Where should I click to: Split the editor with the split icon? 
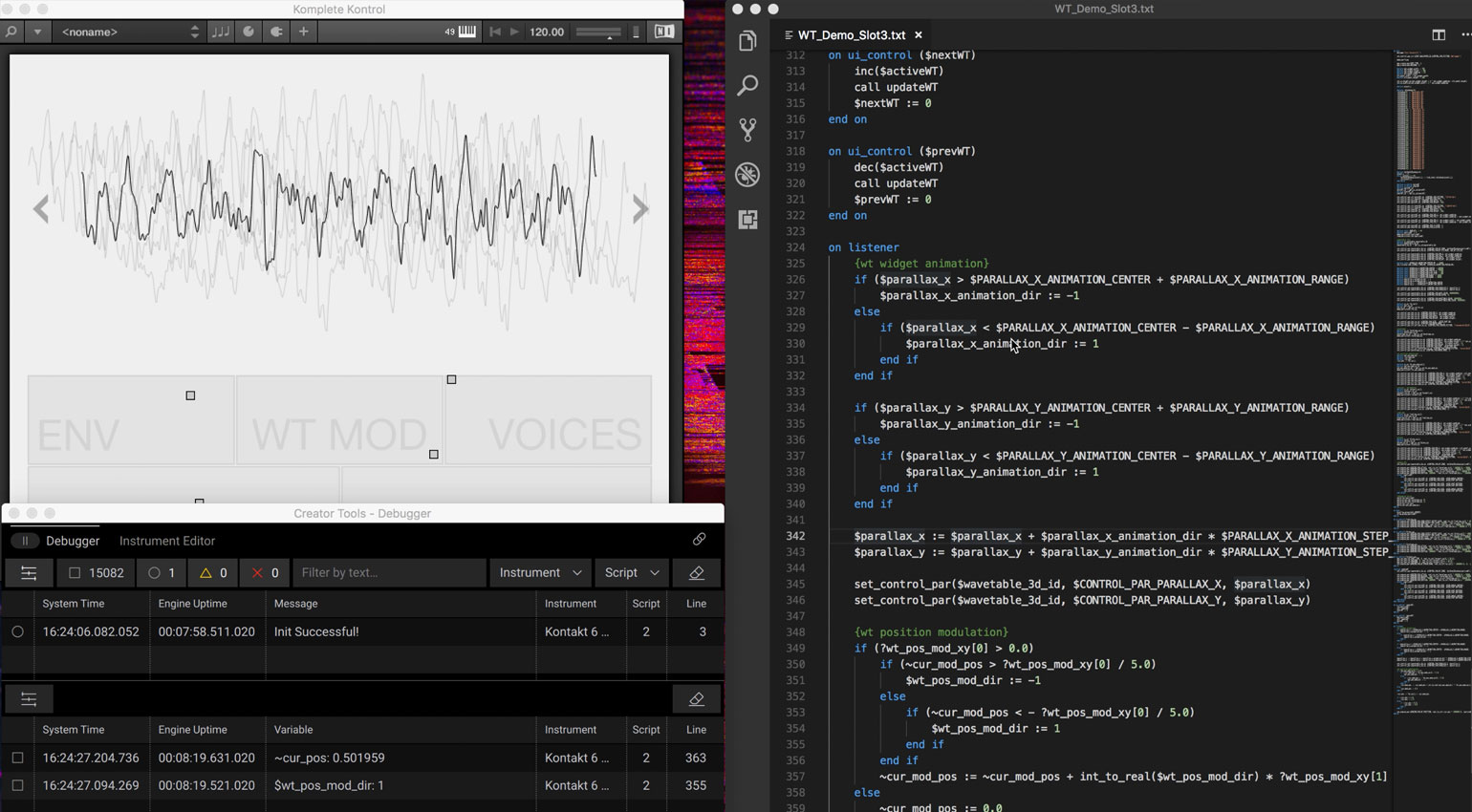pos(1438,34)
